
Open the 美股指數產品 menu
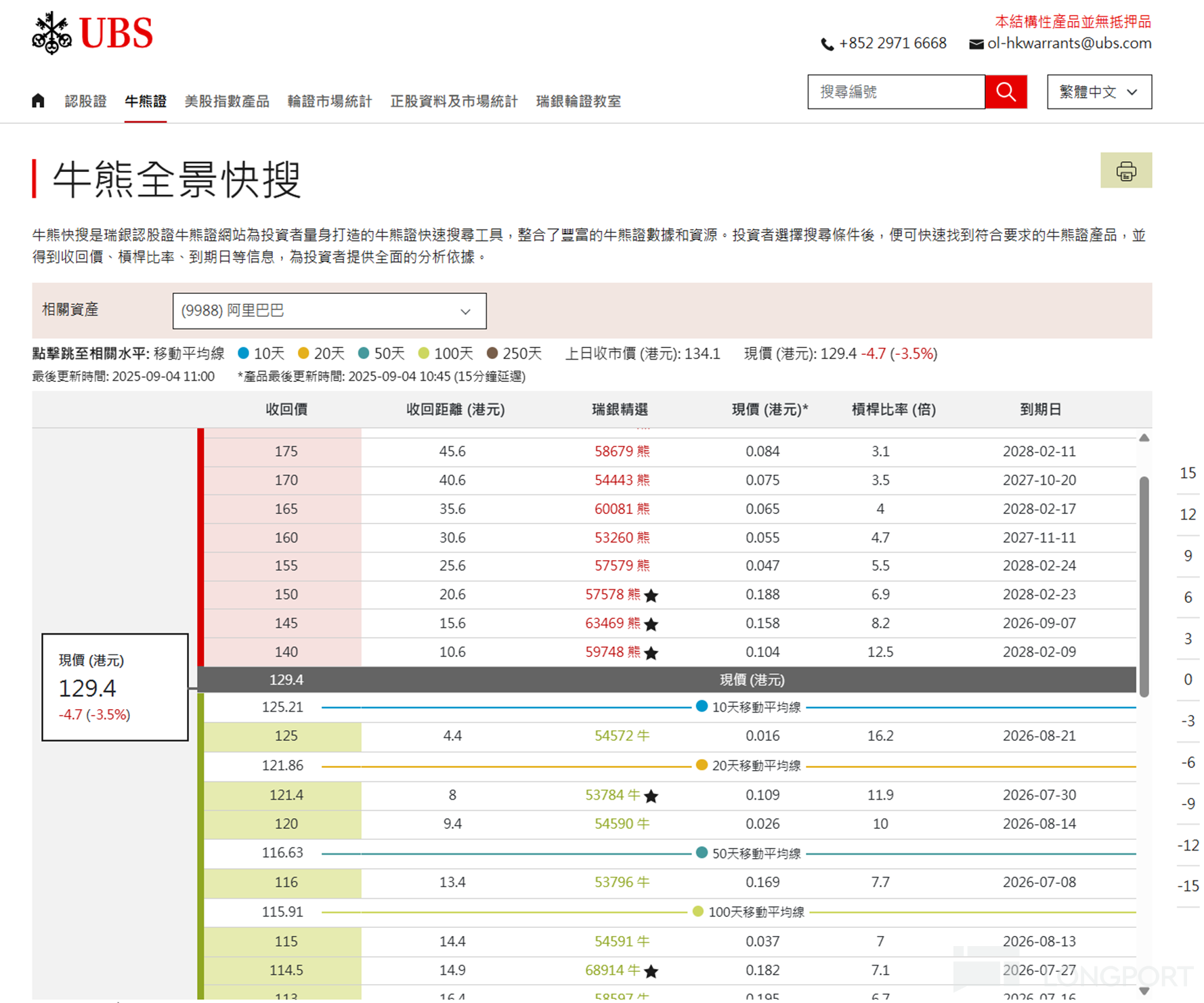pyautogui.click(x=227, y=101)
